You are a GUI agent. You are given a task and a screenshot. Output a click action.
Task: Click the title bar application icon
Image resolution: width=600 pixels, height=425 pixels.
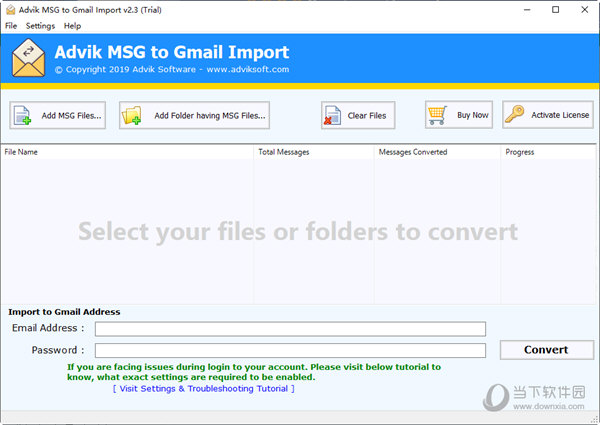[11, 10]
